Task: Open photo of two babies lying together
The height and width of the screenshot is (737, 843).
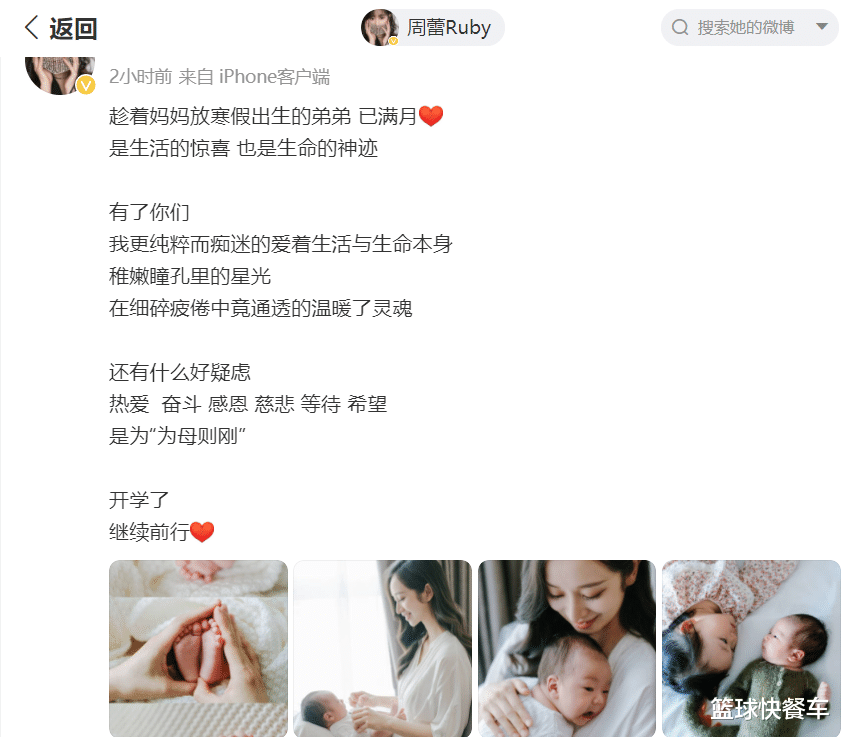Action: [752, 648]
